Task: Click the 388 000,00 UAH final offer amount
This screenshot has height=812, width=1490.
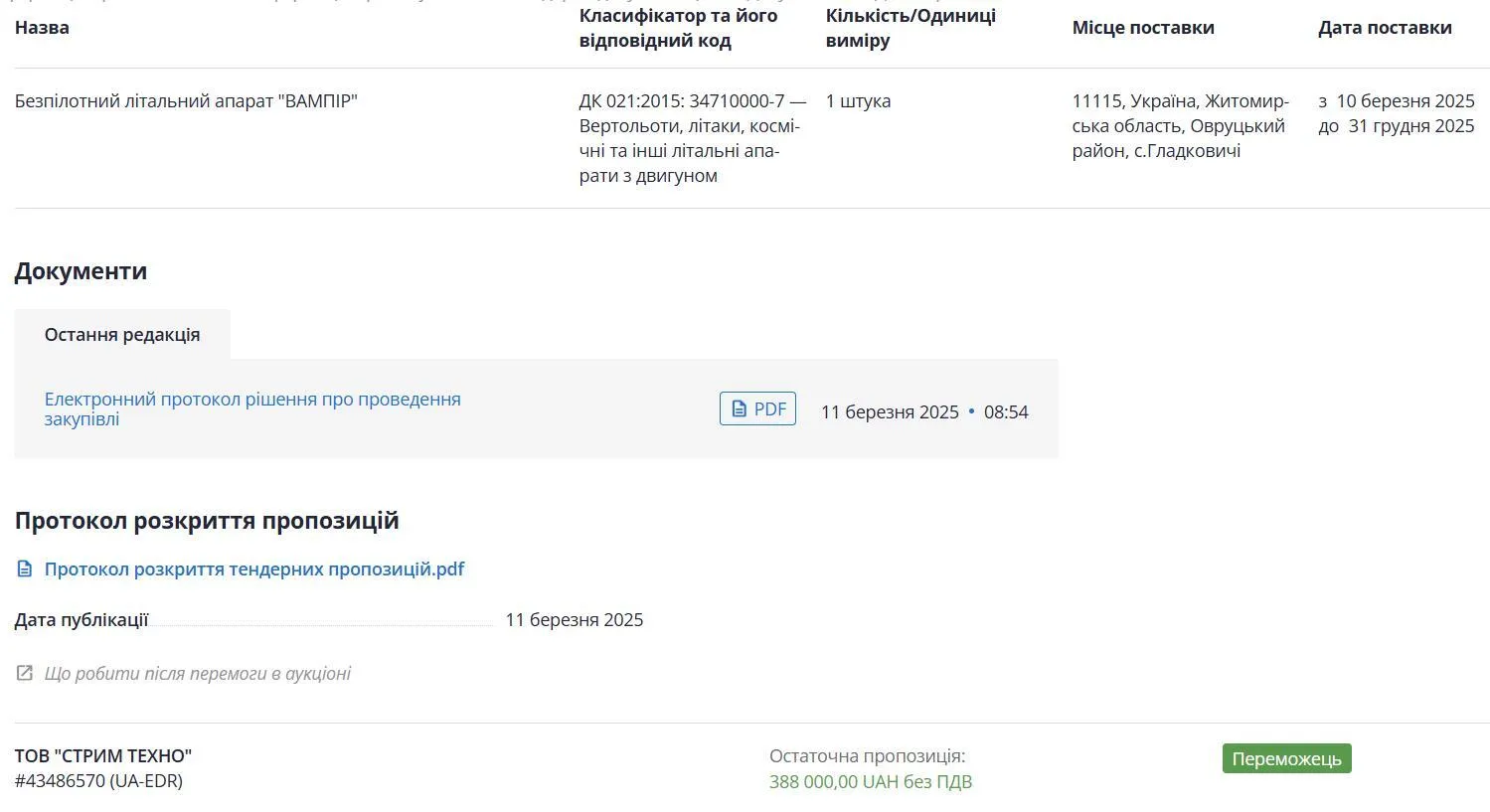Action: tap(871, 782)
